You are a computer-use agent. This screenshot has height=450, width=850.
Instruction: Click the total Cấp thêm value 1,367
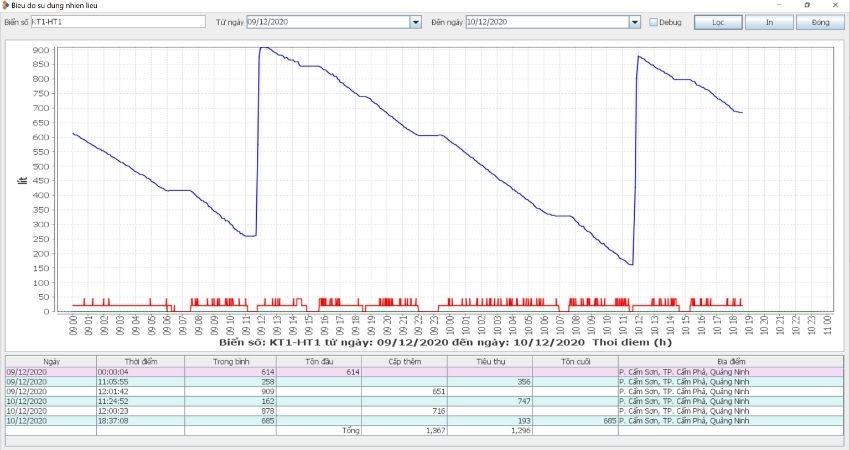pos(435,430)
